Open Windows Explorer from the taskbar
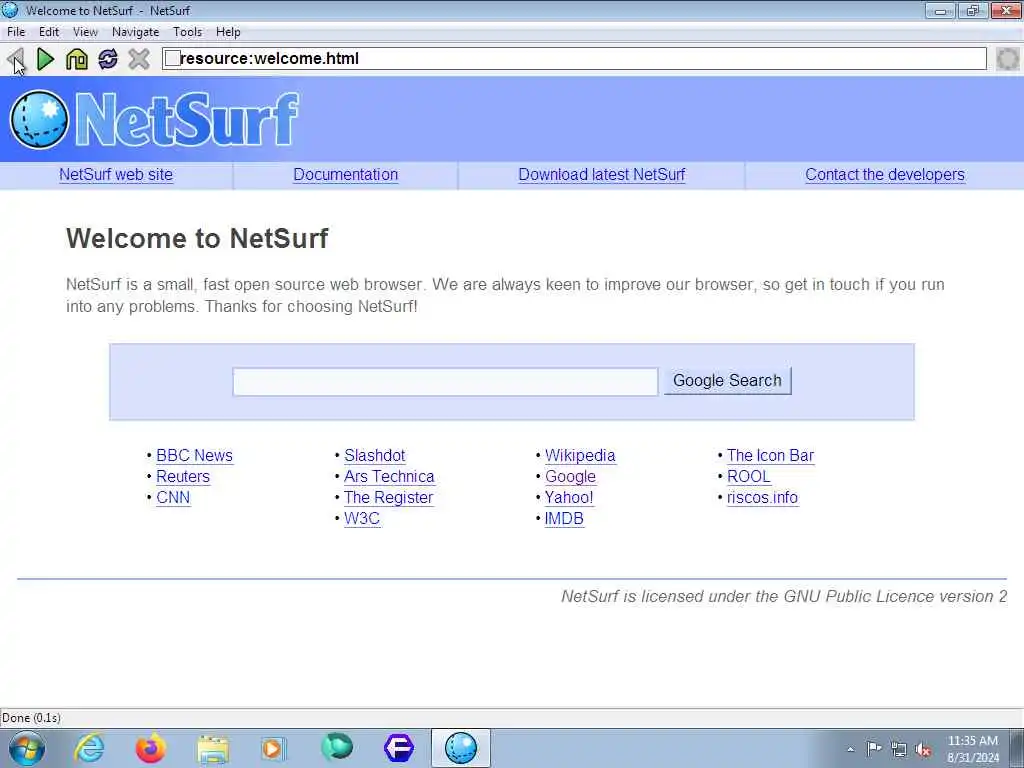The image size is (1024, 768). (x=212, y=748)
